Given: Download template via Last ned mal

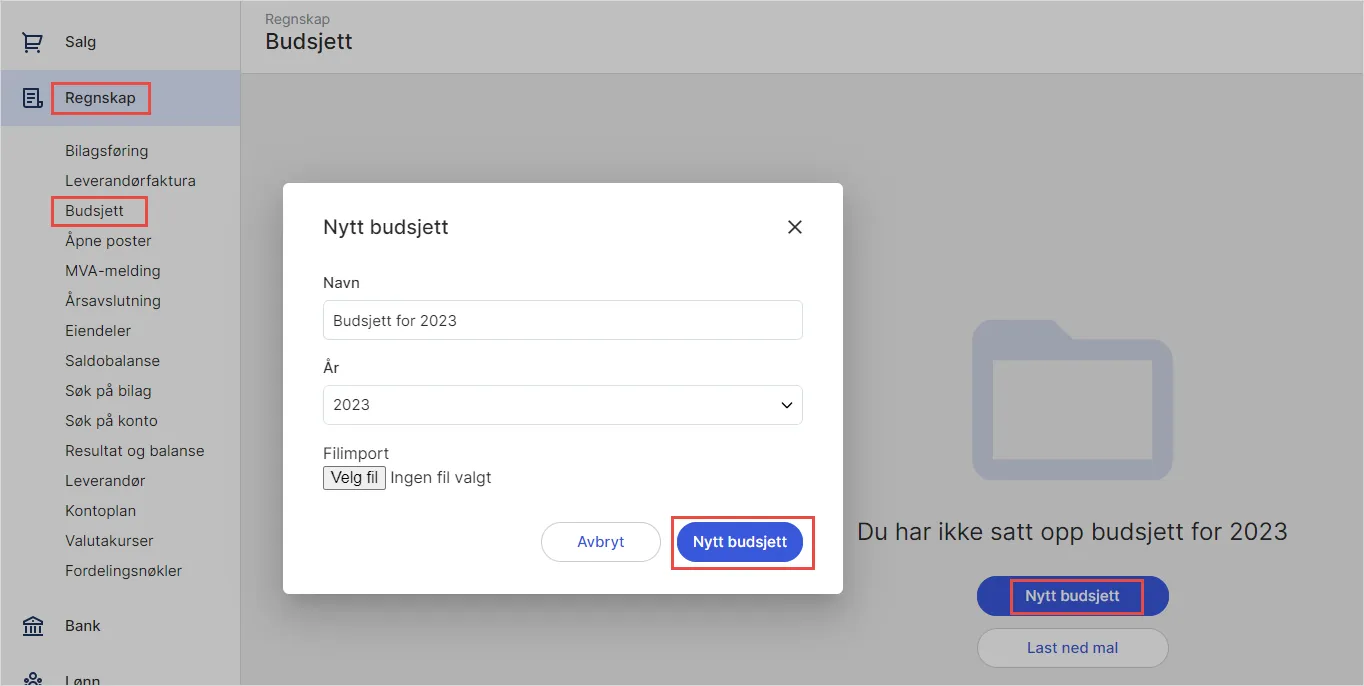Looking at the screenshot, I should tap(1072, 648).
